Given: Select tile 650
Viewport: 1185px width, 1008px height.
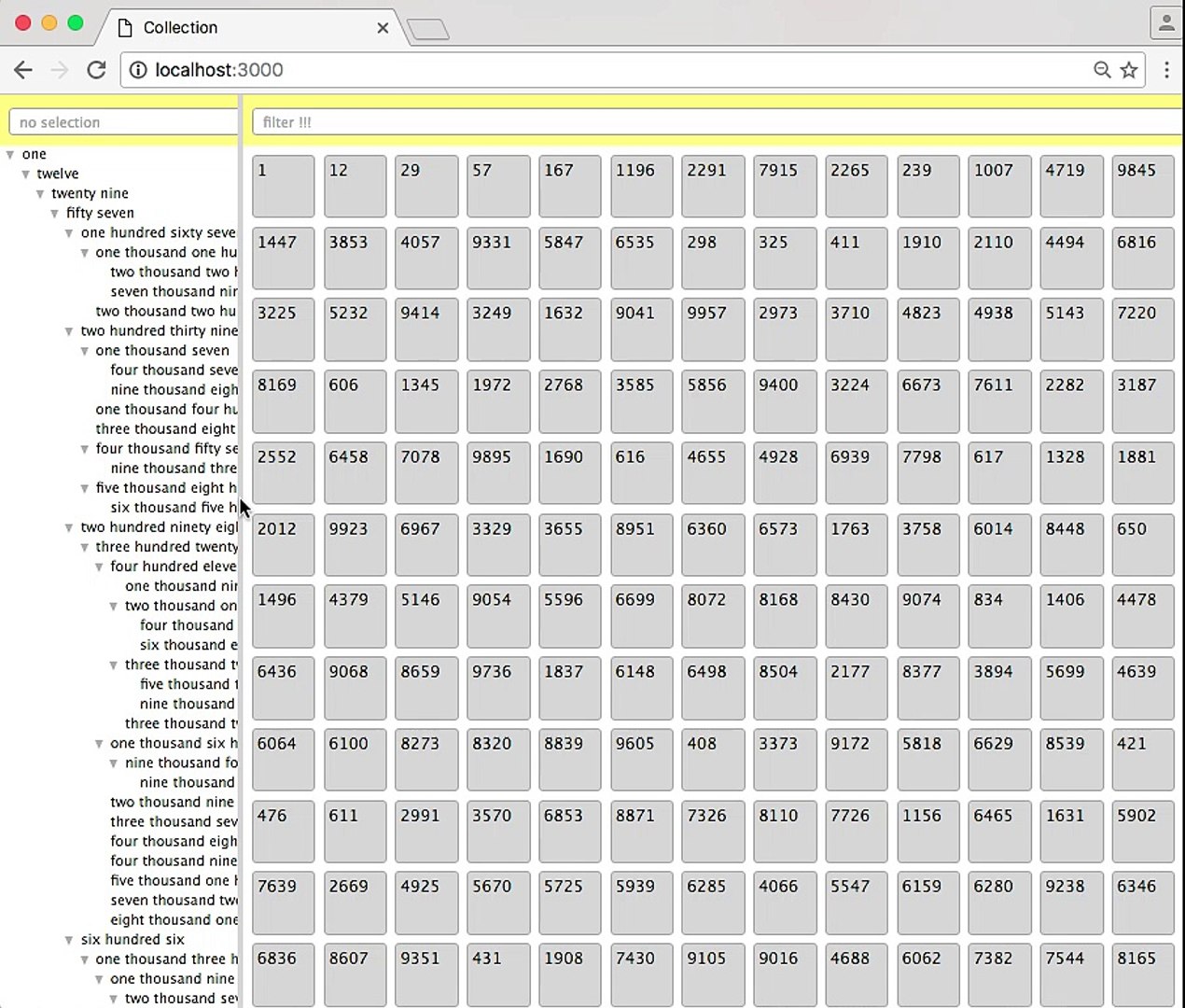Looking at the screenshot, I should (x=1143, y=545).
